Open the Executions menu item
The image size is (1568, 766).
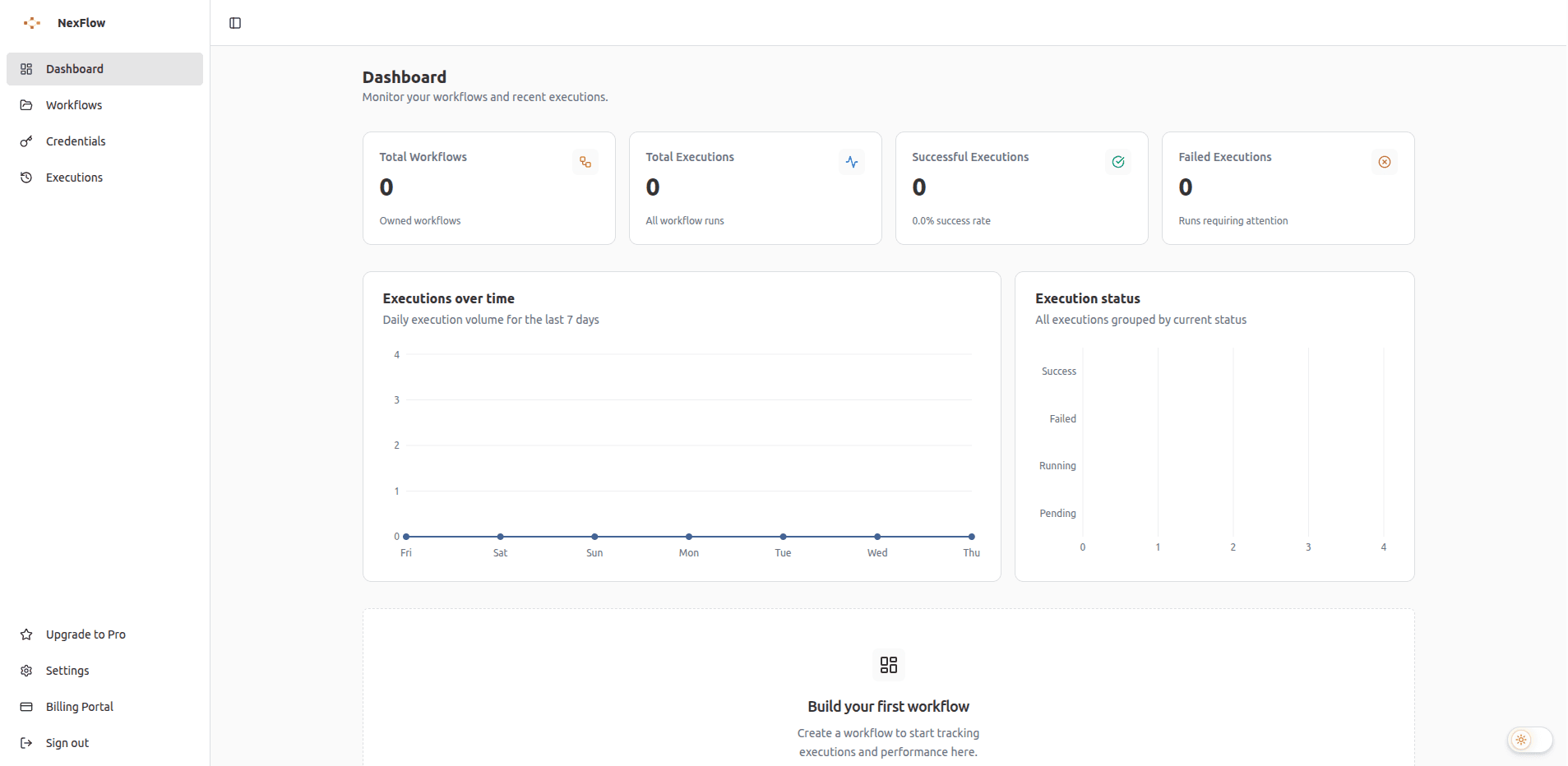[x=104, y=178]
